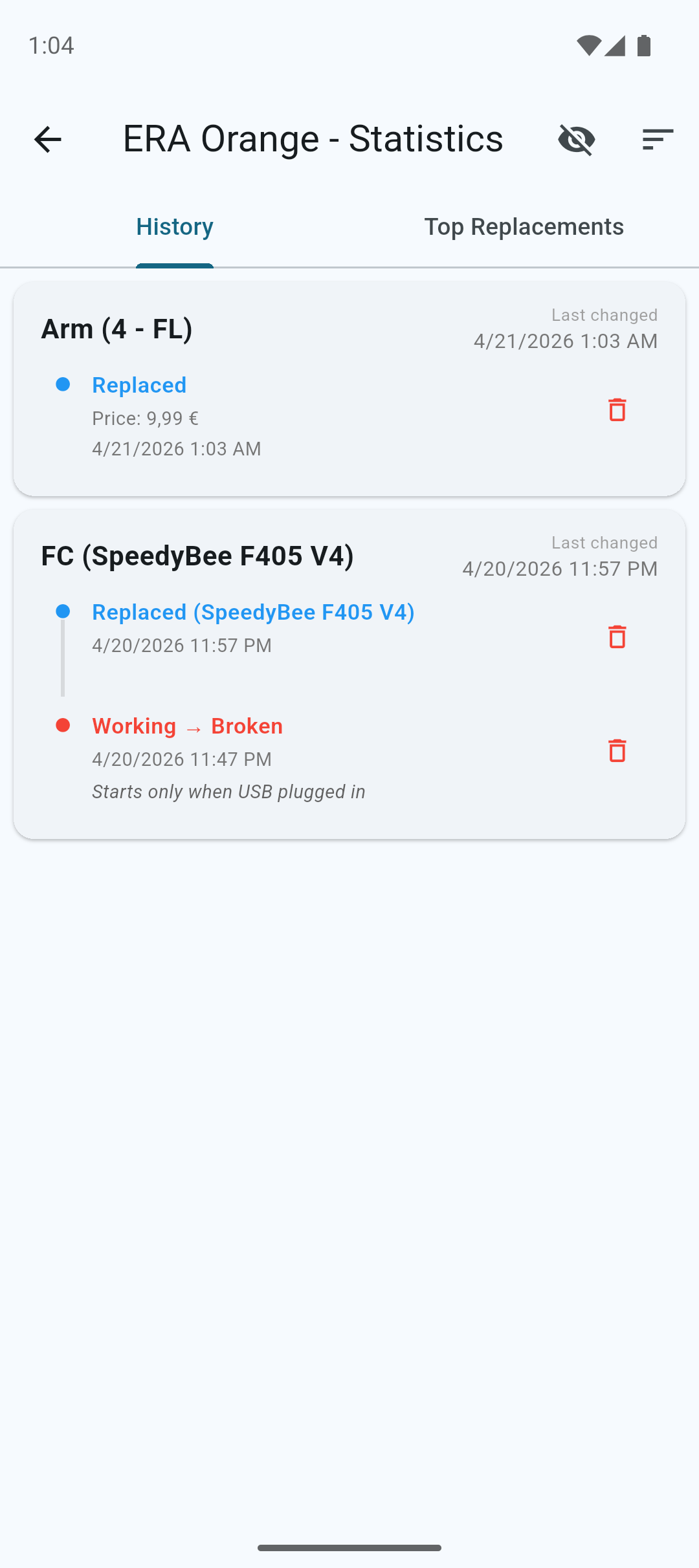Screen dimensions: 699x1568
Task: Switch to the Top Replacements tab
Action: [524, 227]
